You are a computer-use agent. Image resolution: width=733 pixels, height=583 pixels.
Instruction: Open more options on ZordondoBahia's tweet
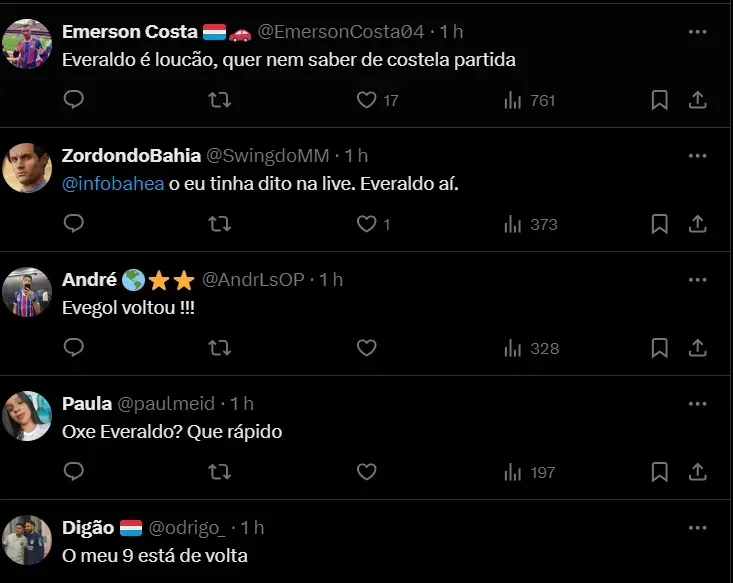tap(698, 156)
